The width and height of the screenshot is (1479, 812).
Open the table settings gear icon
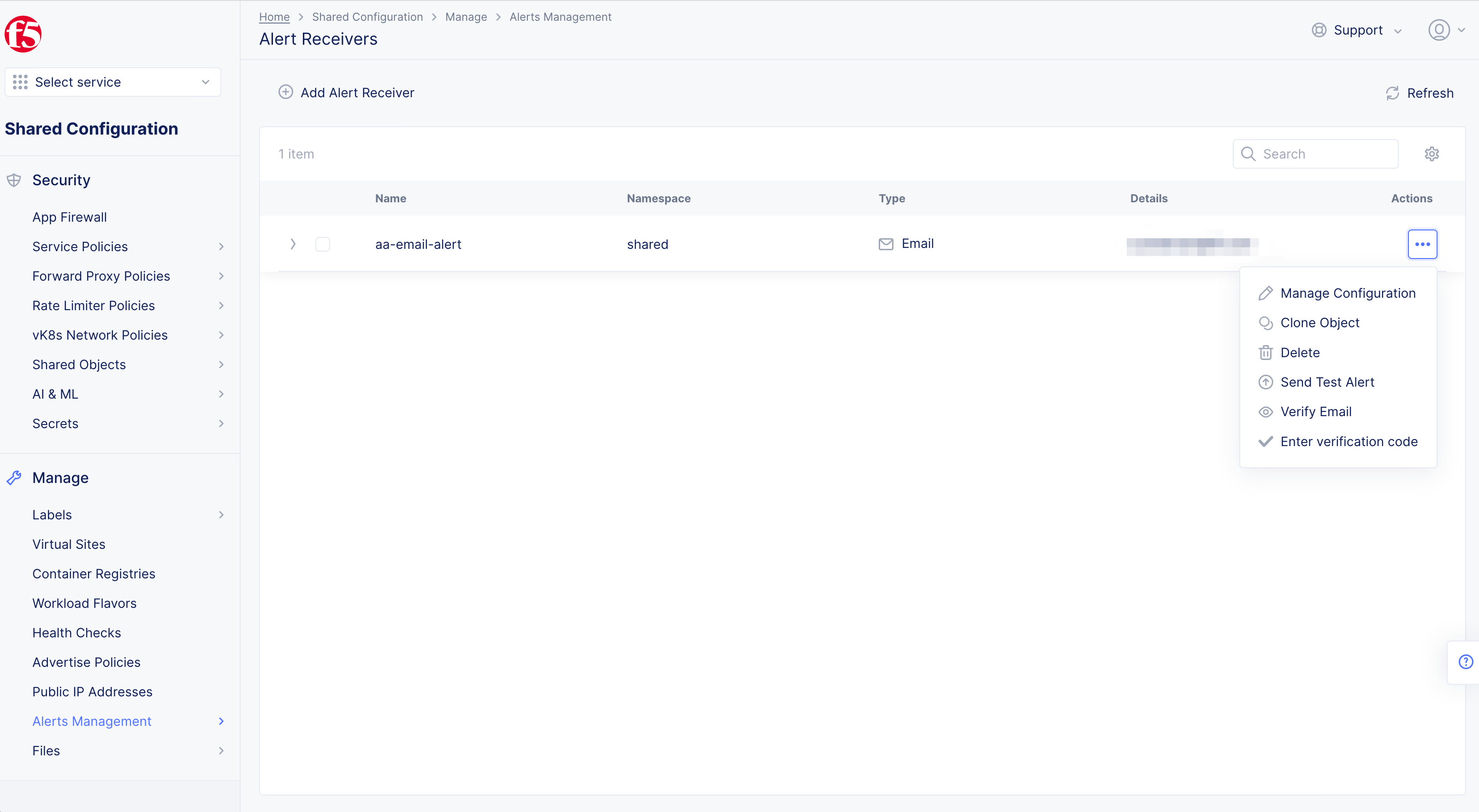(x=1432, y=154)
